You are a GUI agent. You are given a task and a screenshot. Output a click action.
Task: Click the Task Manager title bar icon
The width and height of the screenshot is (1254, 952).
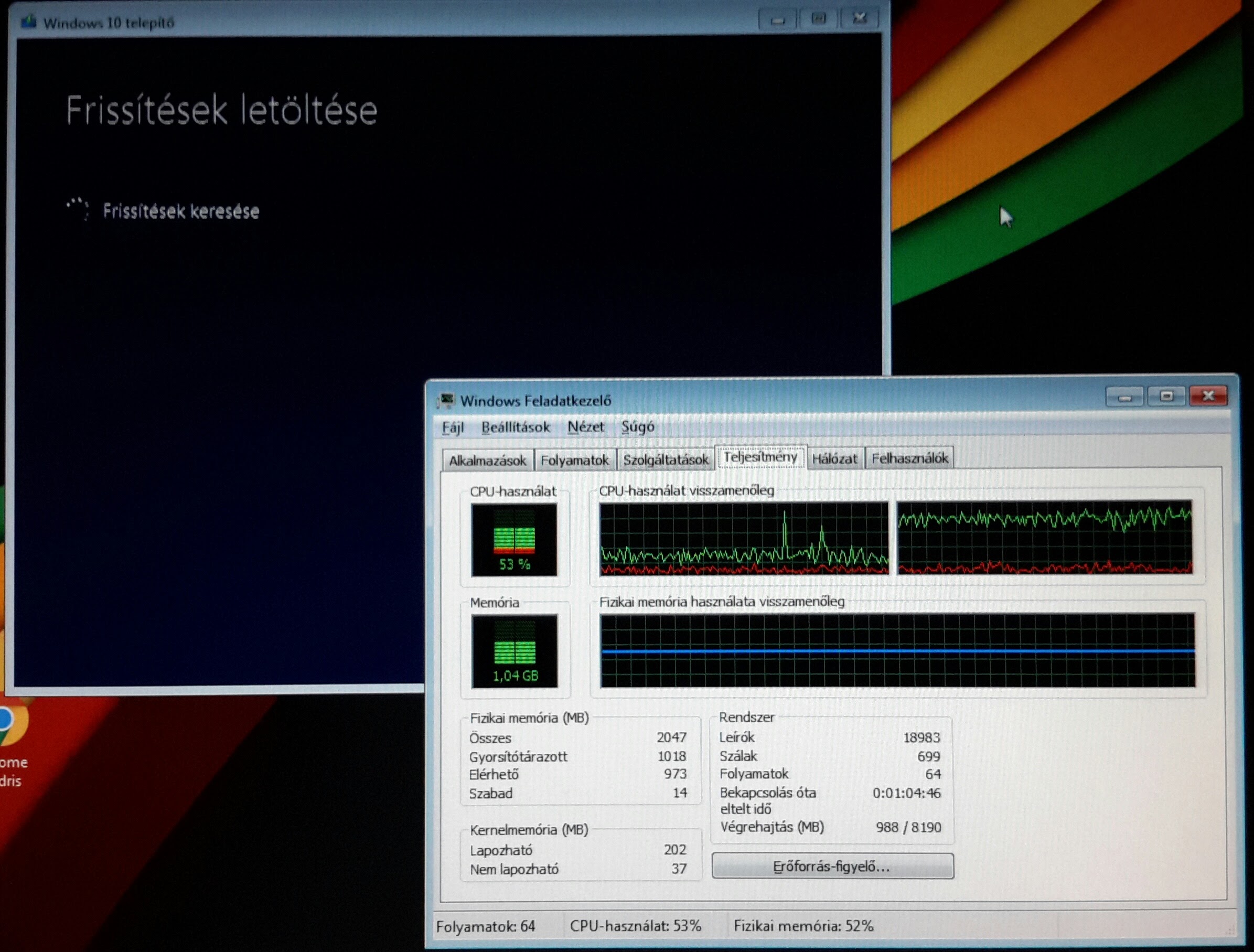click(446, 401)
